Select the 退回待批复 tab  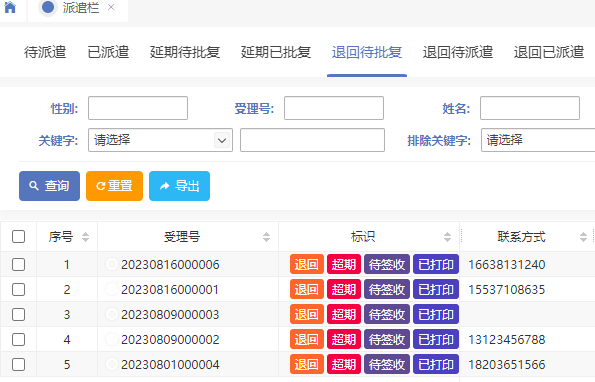point(367,52)
